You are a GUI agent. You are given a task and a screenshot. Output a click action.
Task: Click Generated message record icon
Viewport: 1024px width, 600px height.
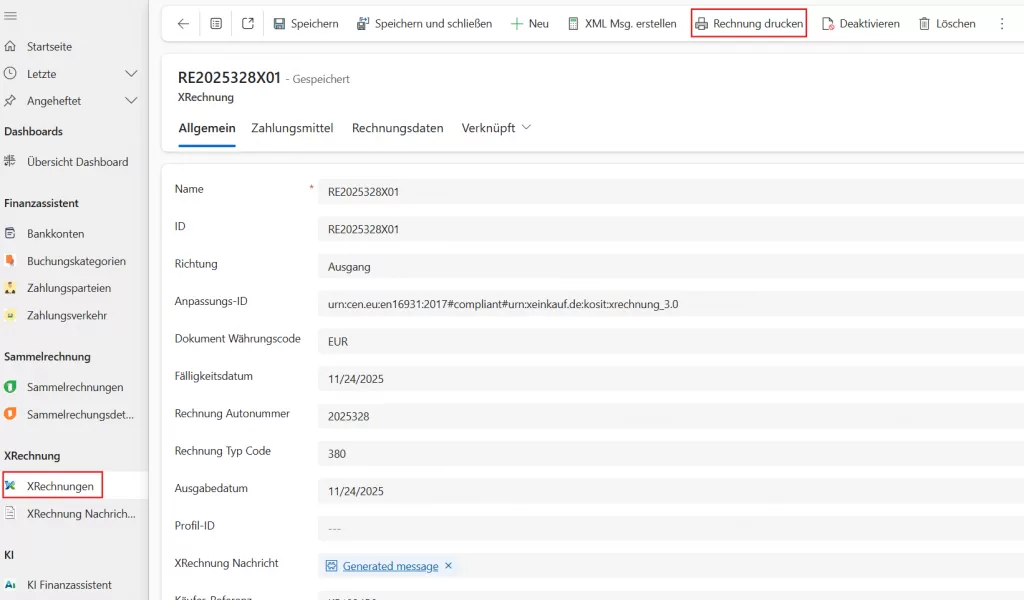point(332,566)
